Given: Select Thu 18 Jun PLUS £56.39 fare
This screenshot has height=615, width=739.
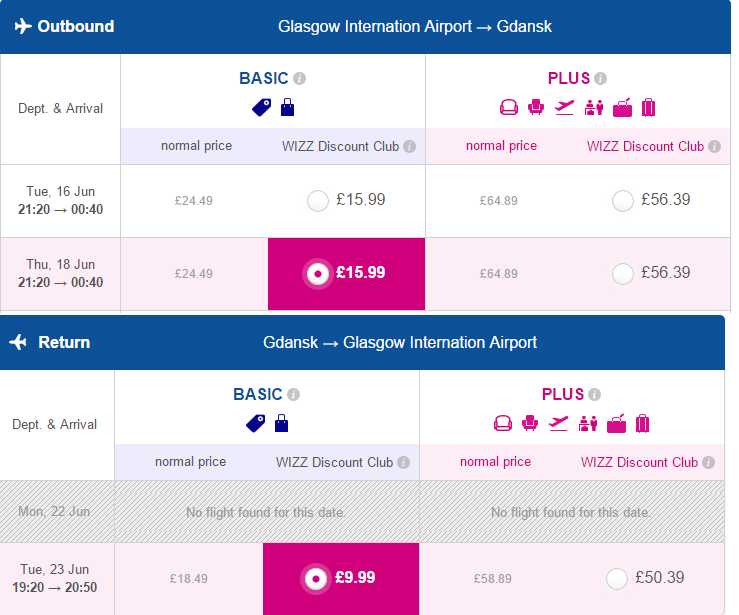Looking at the screenshot, I should [x=623, y=274].
